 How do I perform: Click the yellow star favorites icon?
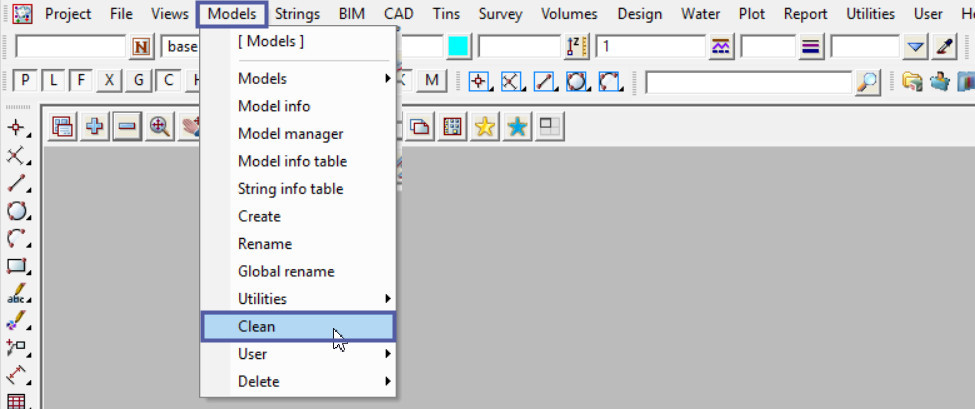coord(485,127)
